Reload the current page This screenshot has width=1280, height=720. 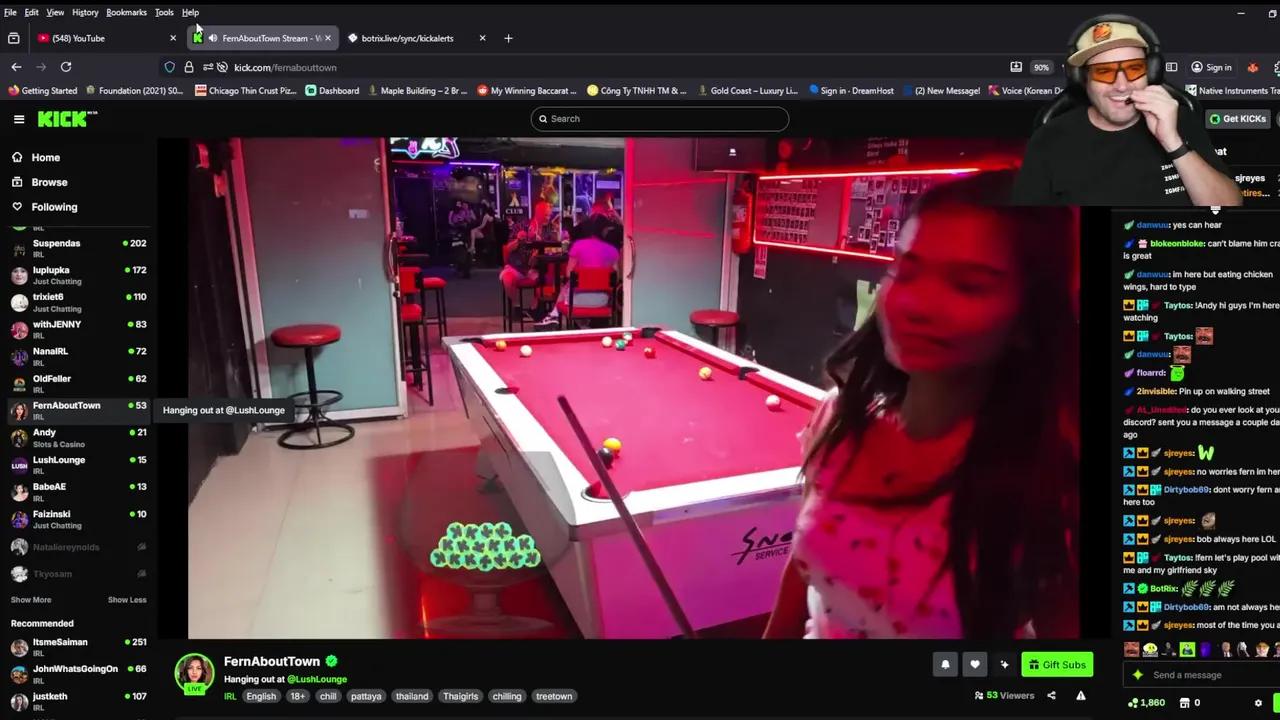(x=66, y=67)
